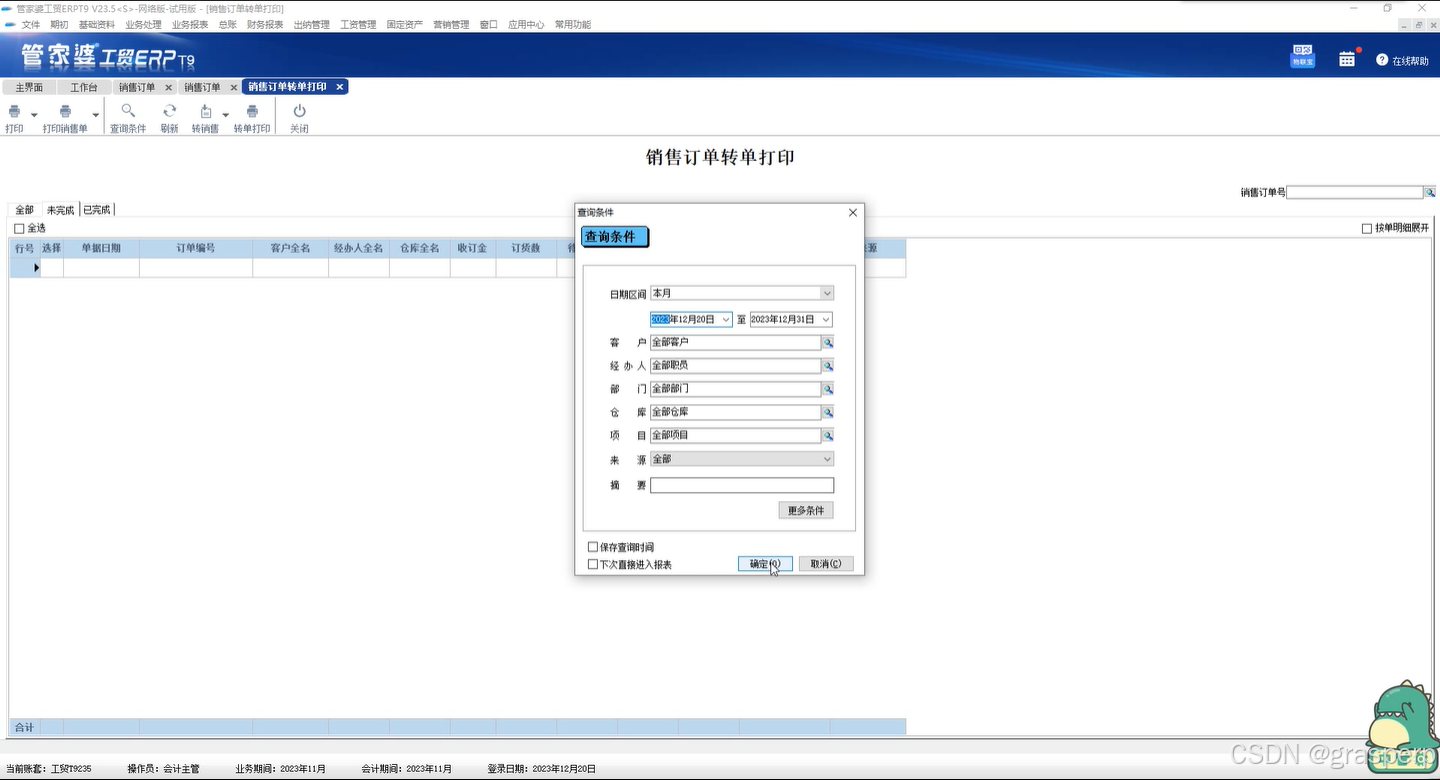Screen dimensions: 1440x780
Task: Switch to the 工作台 tab
Action: (84, 87)
